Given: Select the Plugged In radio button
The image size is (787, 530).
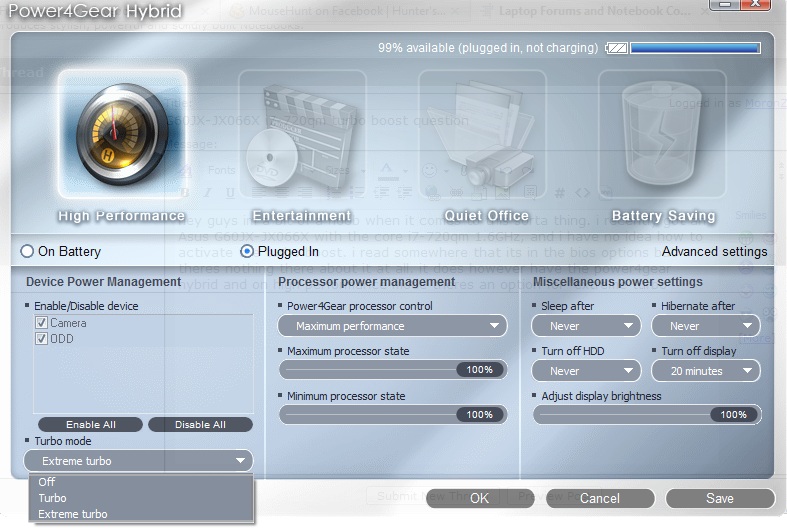Looking at the screenshot, I should point(247,251).
